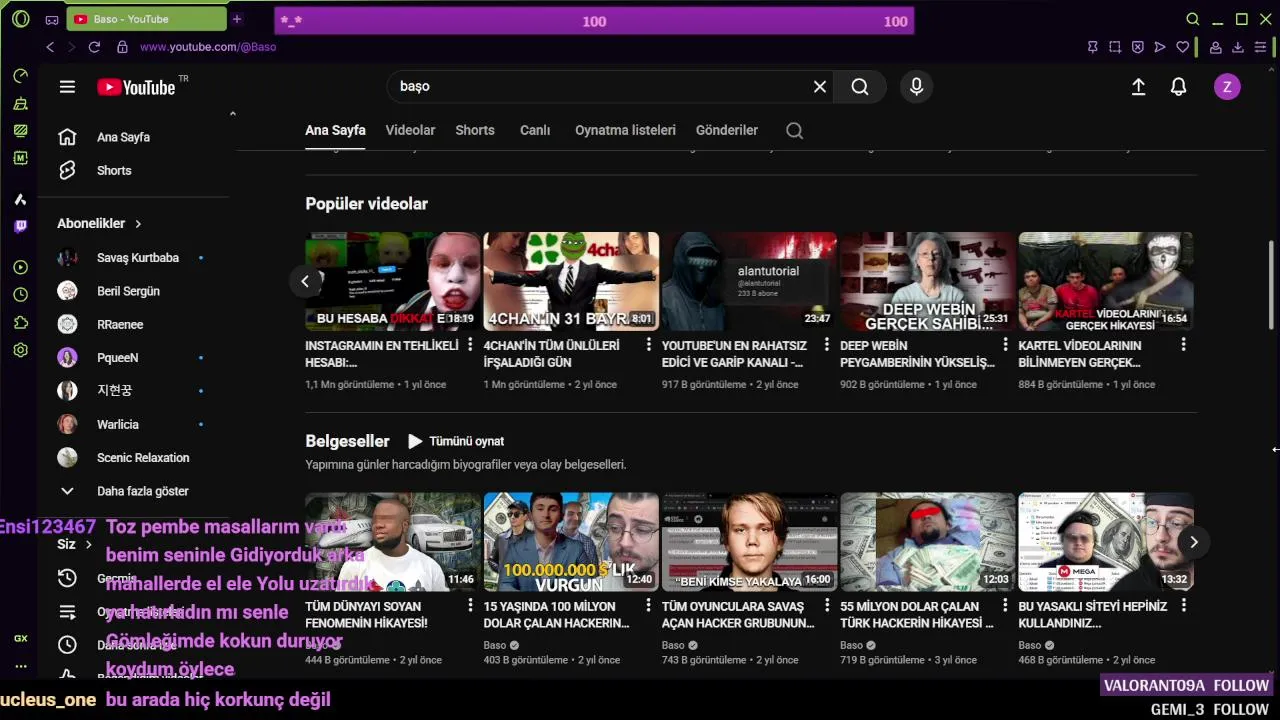Open TÜM DÜNYAYI SOYAN video thumbnail

[x=393, y=542]
